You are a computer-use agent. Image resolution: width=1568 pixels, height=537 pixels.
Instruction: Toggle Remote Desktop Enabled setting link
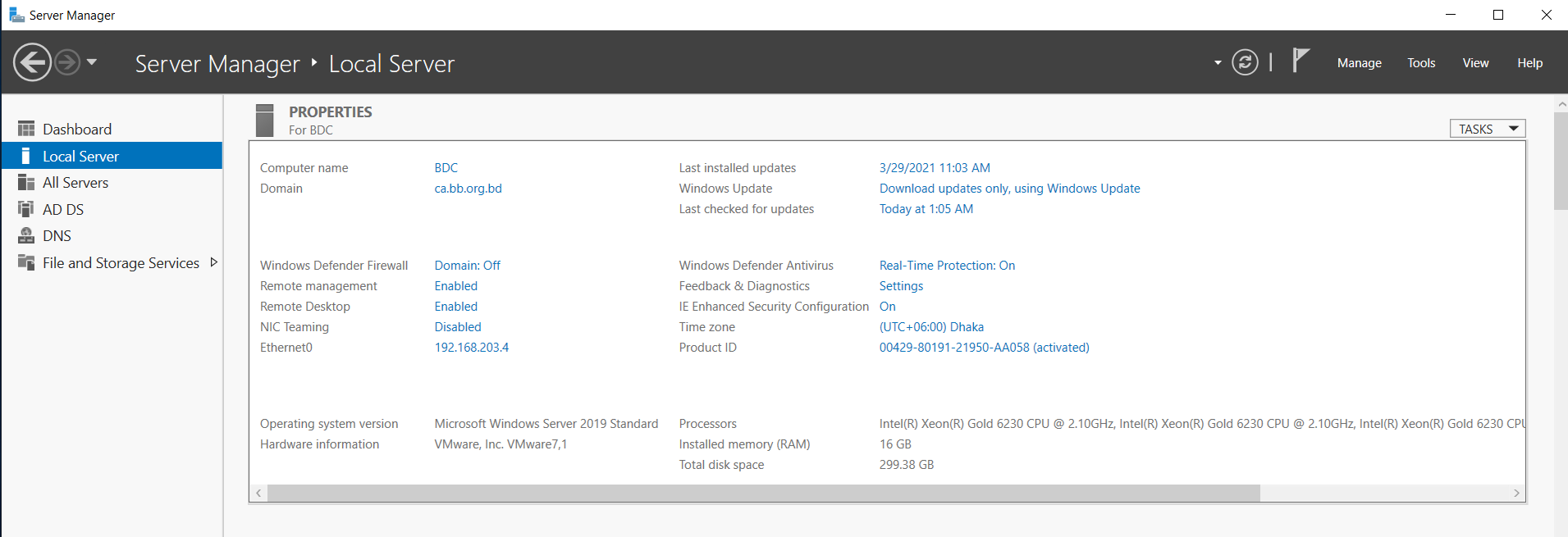(x=455, y=307)
